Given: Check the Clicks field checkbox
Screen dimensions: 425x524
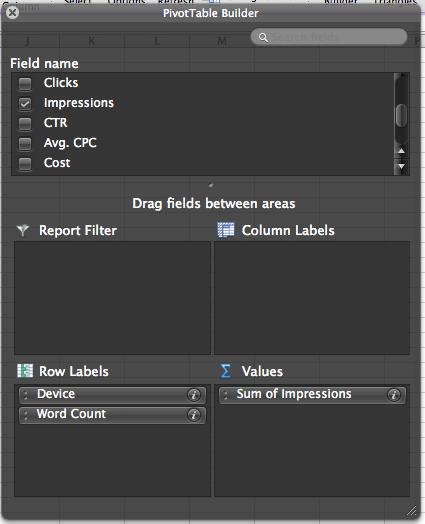Looking at the screenshot, I should pyautogui.click(x=25, y=84).
